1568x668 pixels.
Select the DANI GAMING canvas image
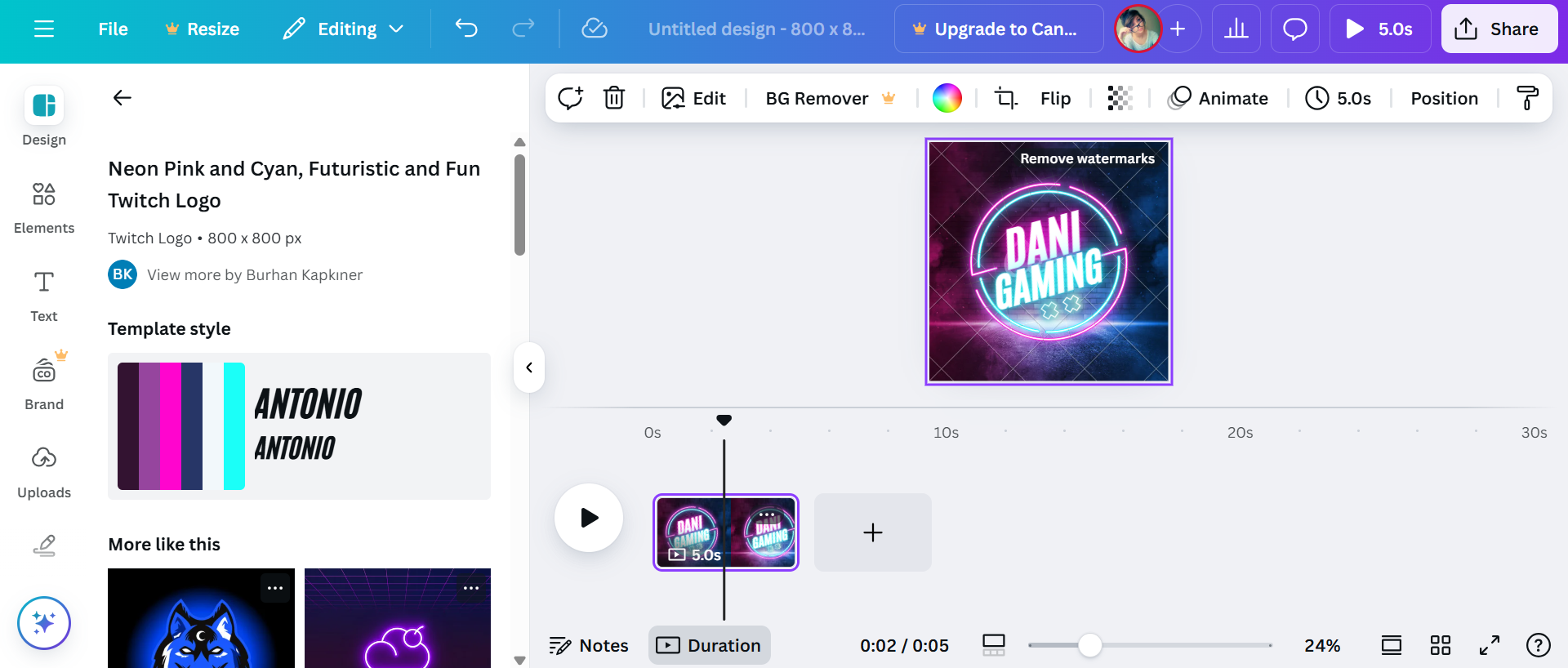click(x=1049, y=261)
